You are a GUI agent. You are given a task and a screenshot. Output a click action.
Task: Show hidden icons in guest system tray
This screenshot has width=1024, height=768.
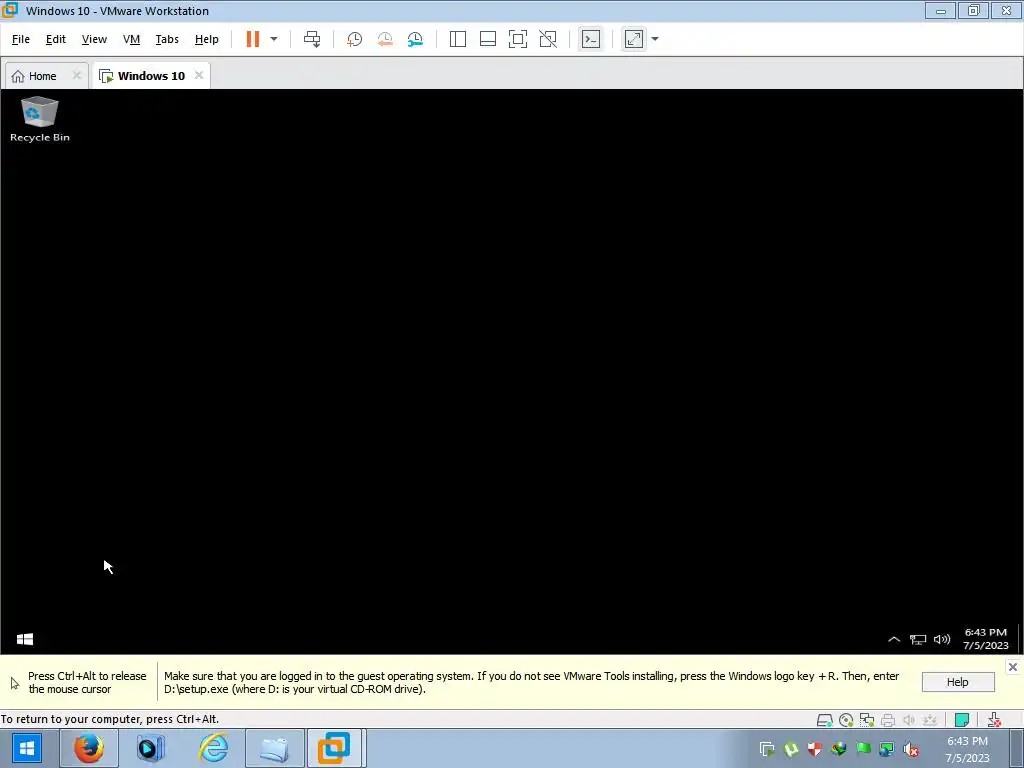(894, 639)
